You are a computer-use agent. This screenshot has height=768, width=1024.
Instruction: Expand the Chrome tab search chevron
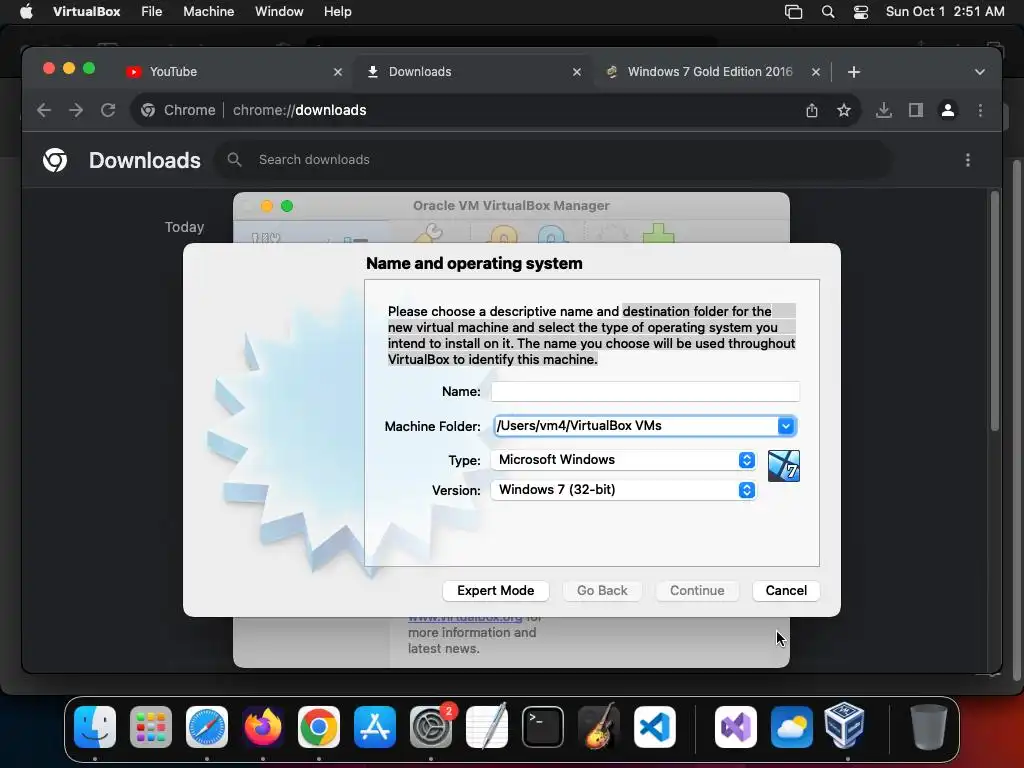click(980, 72)
